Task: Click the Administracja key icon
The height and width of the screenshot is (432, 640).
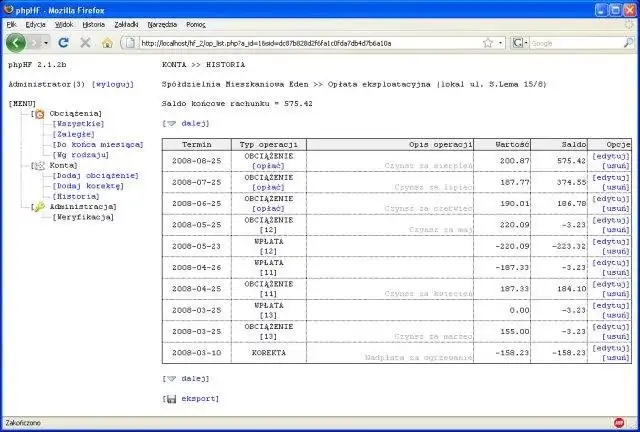Action: pyautogui.click(x=40, y=207)
